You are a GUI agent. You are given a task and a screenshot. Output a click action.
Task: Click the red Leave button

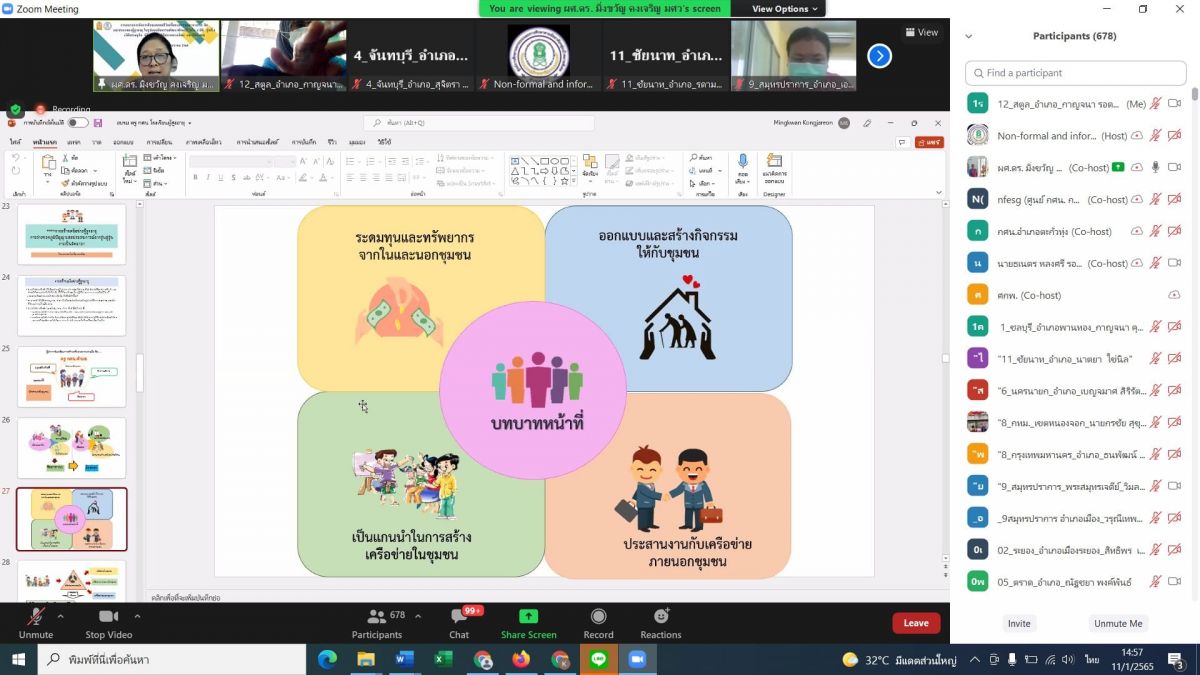click(916, 623)
